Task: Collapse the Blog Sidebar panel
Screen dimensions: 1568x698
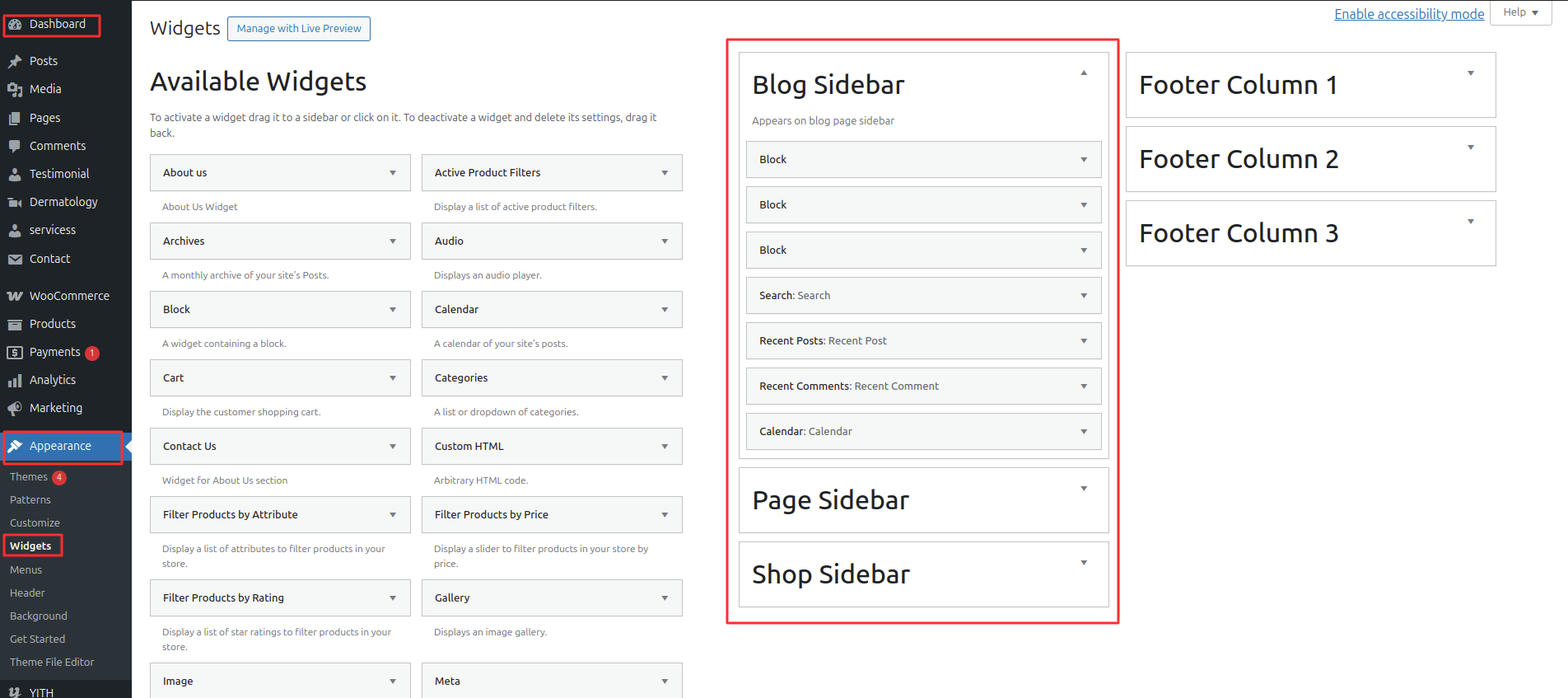Action: tap(1084, 73)
